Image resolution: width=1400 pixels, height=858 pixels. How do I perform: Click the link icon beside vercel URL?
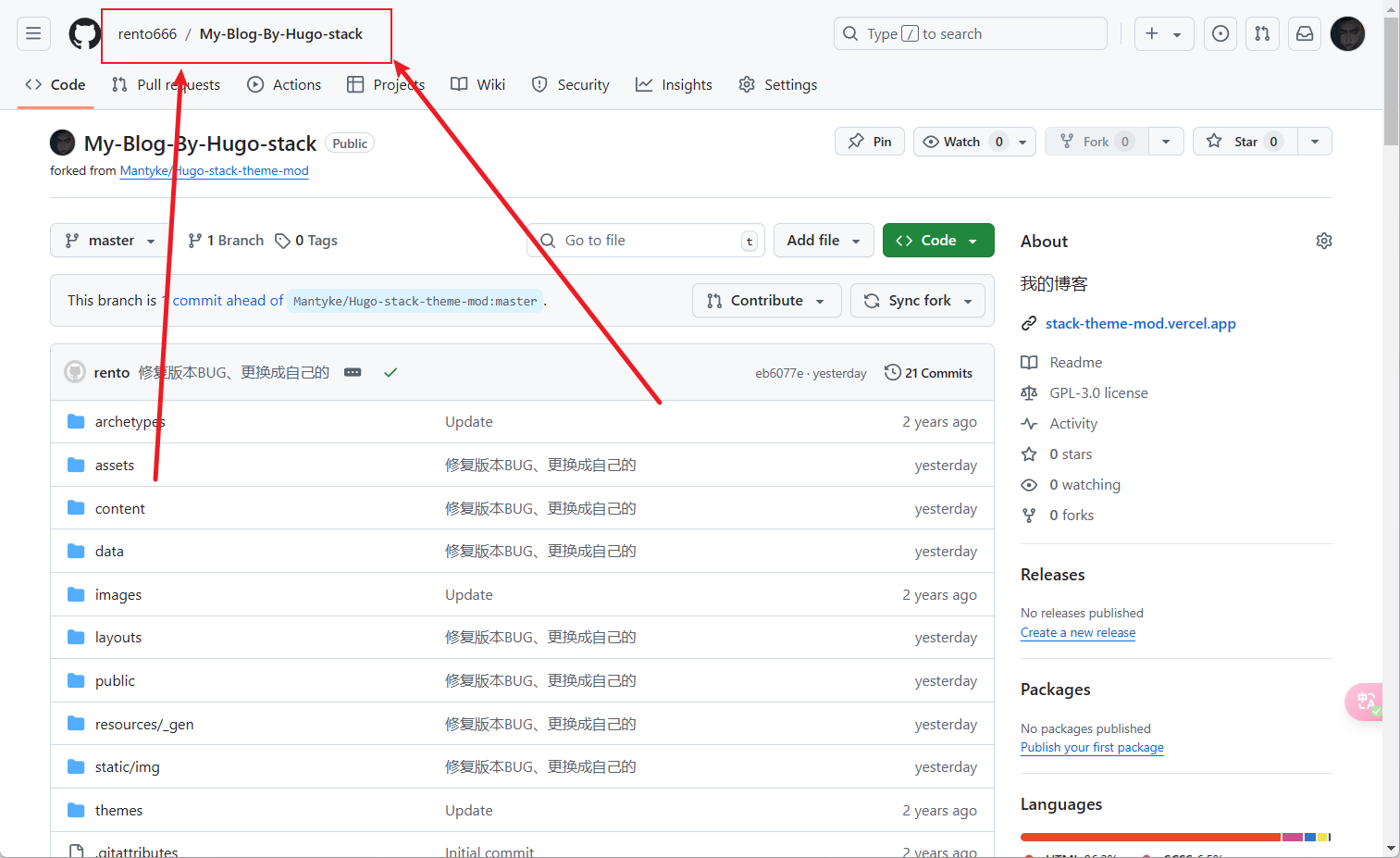click(1029, 324)
